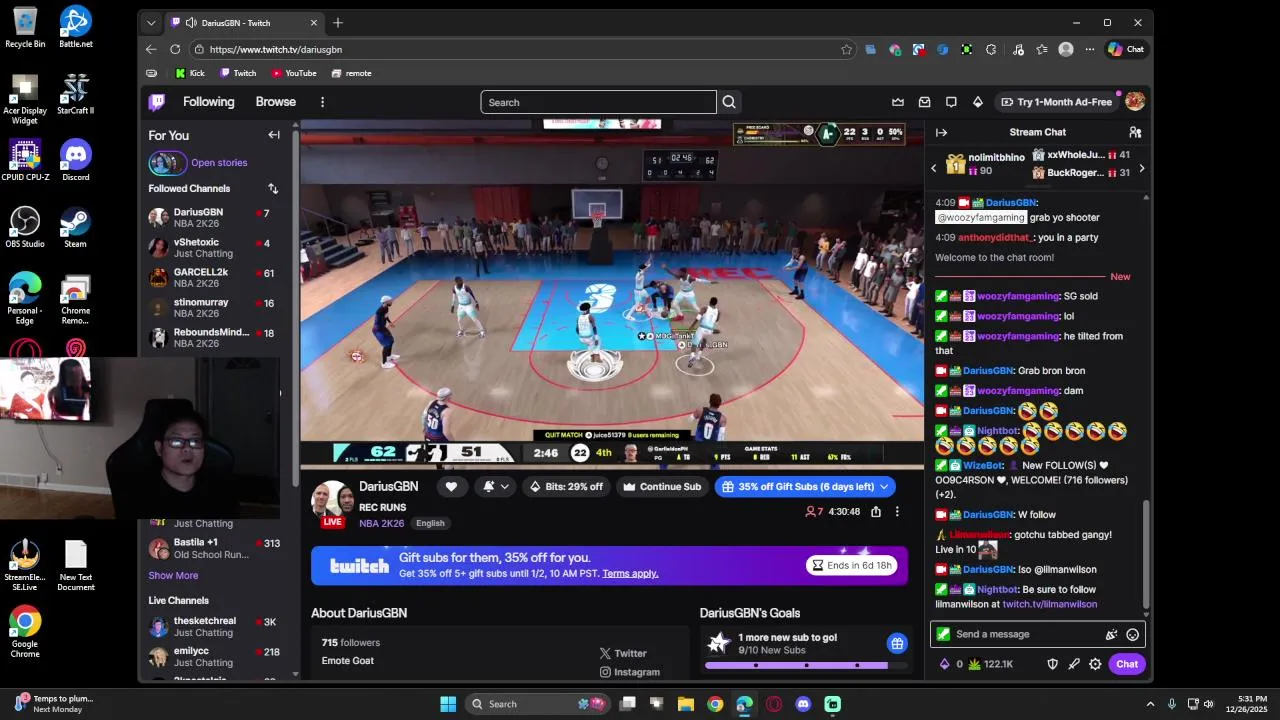Click the heart unfollow button under the stream
The height and width of the screenshot is (720, 1280).
(451, 487)
